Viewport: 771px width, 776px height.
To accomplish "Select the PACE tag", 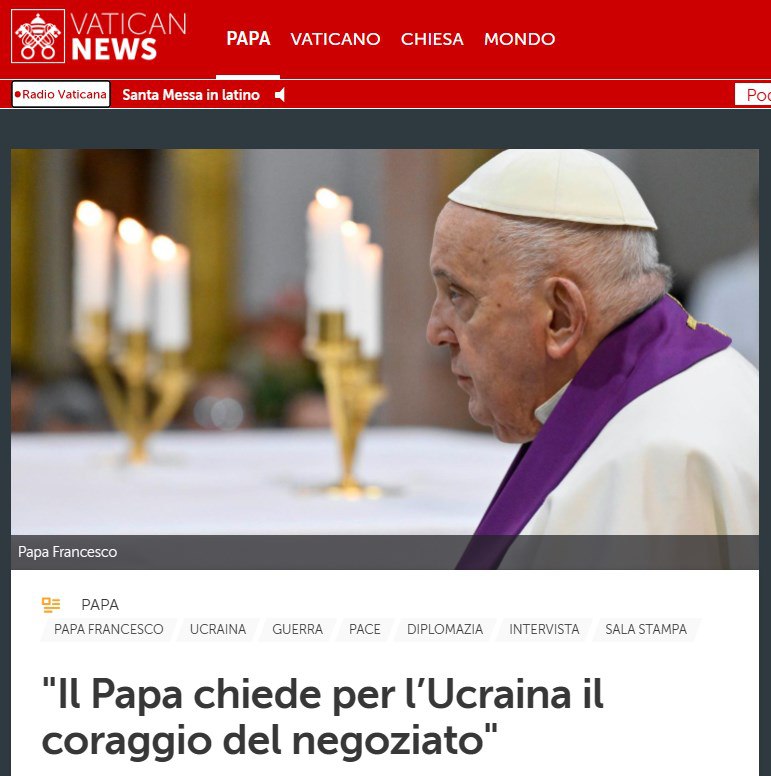I will [365, 629].
